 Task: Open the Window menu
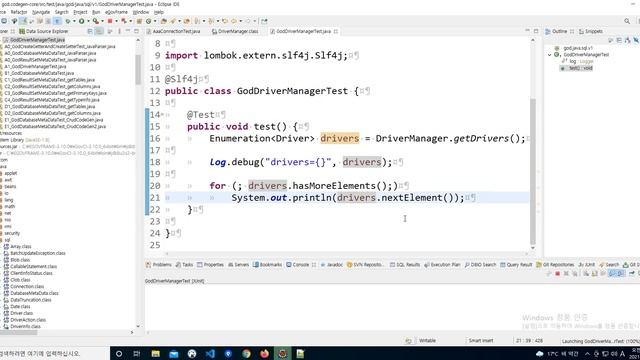[x=141, y=12]
